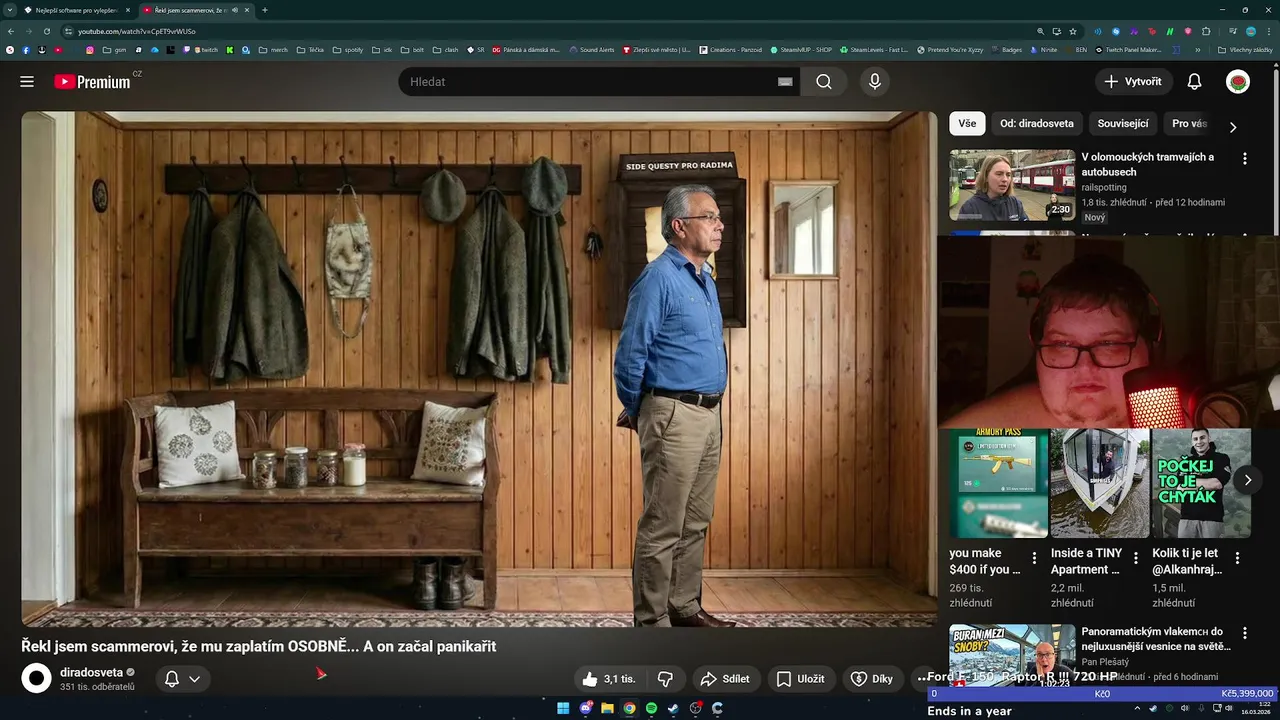Viewport: 1280px width, 720px height.
Task: Open the railspotting channel name
Action: click(x=1104, y=187)
